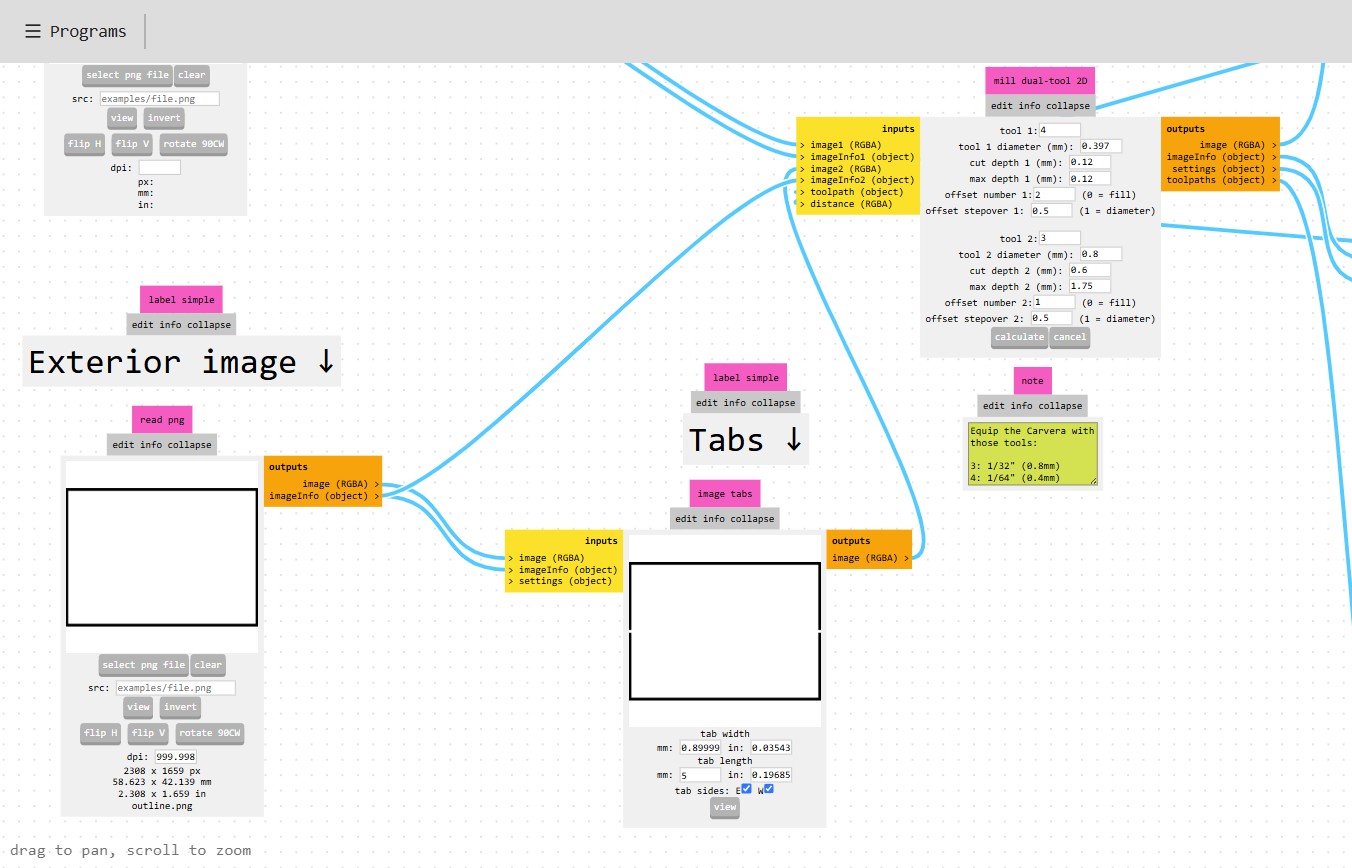Image resolution: width=1352 pixels, height=868 pixels.
Task: Click src field of outline.png module
Action: click(175, 688)
